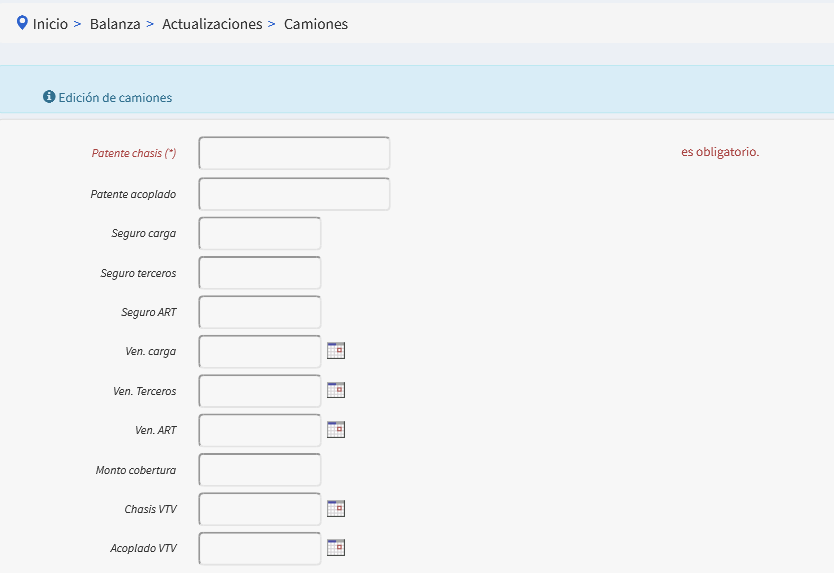Click the Seguro terceros input
The width and height of the screenshot is (834, 573).
pyautogui.click(x=260, y=273)
